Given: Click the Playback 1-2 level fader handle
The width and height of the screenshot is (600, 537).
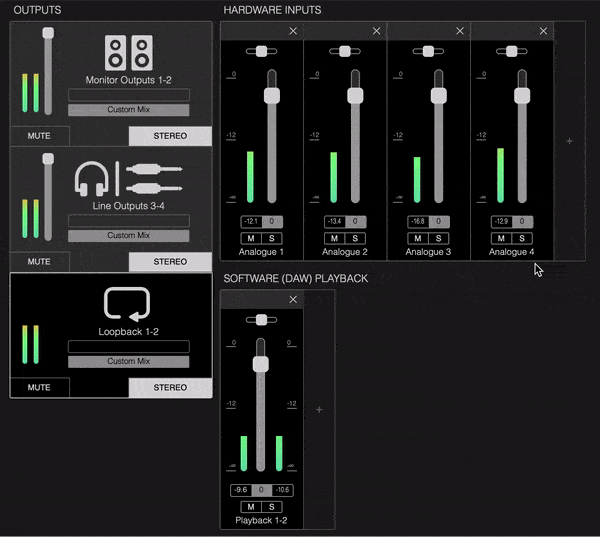Looking at the screenshot, I should click(x=261, y=364).
